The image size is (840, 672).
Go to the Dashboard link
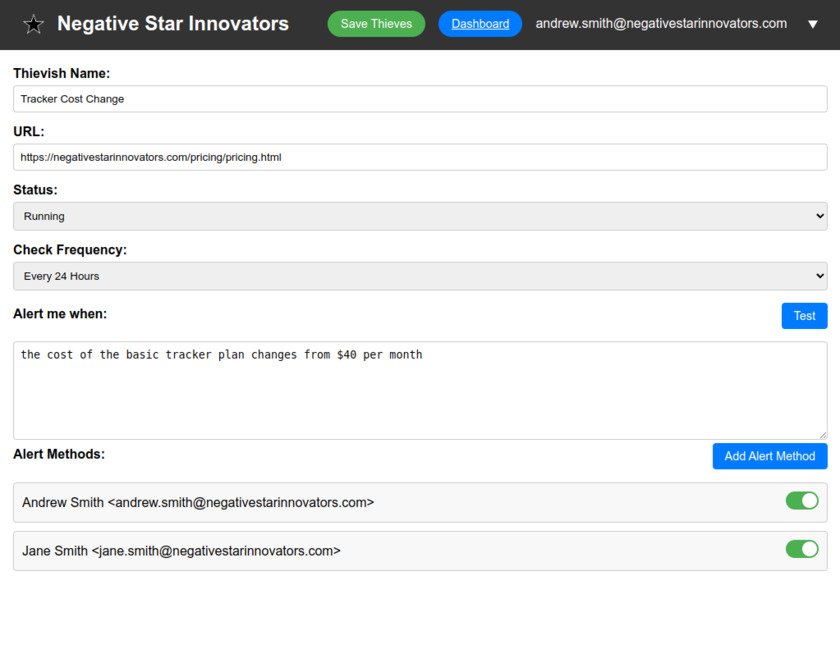[480, 24]
